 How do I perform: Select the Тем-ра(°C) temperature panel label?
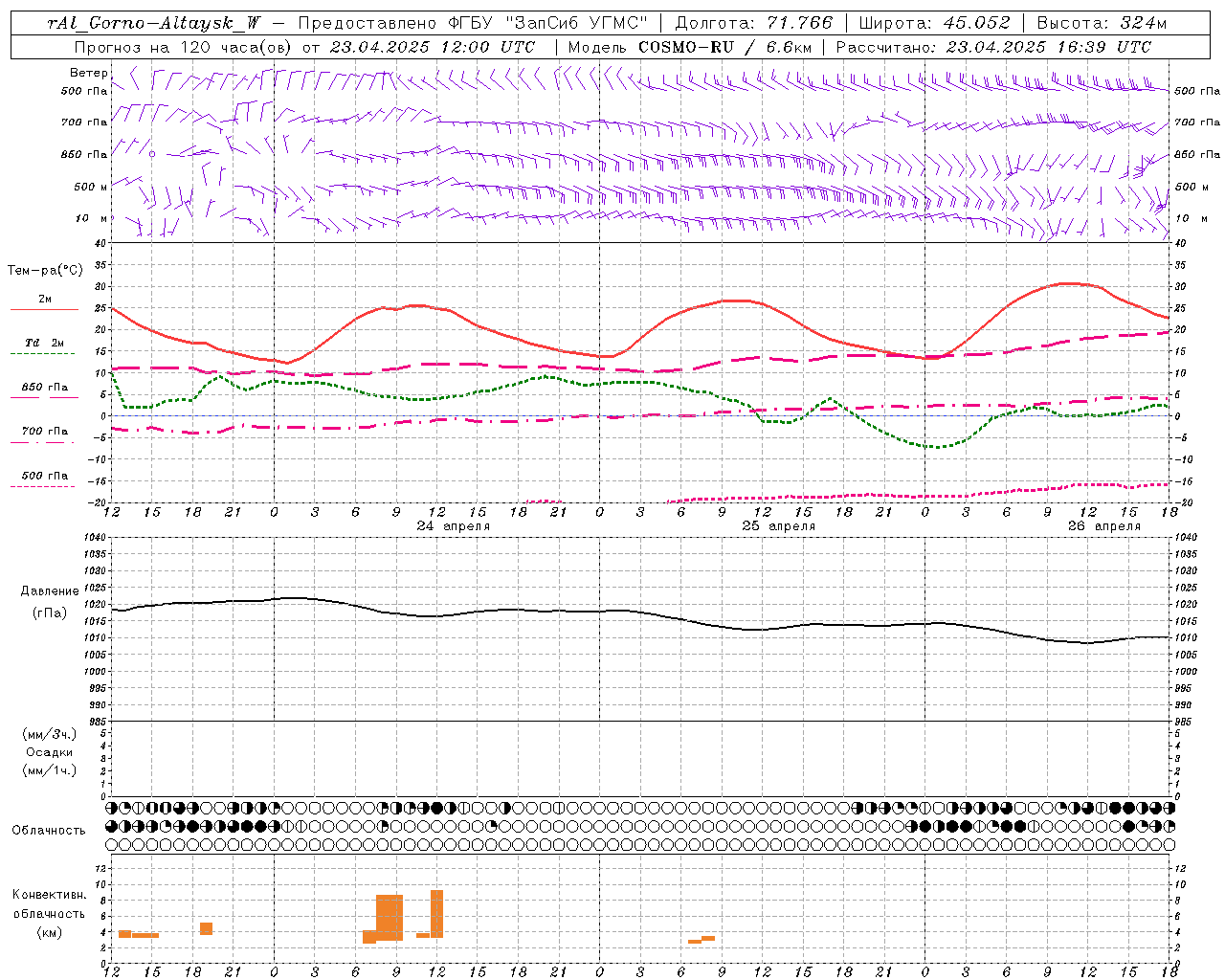pos(45,271)
